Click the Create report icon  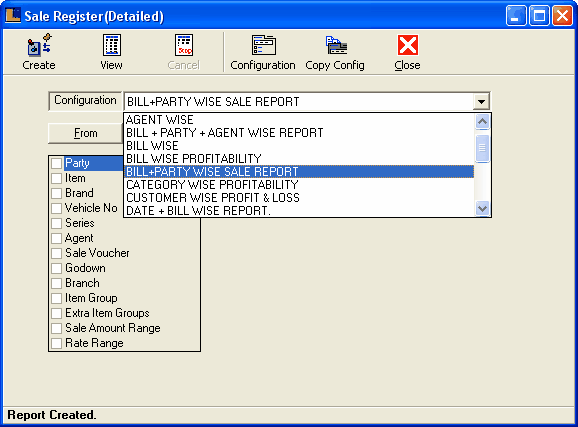tap(39, 45)
